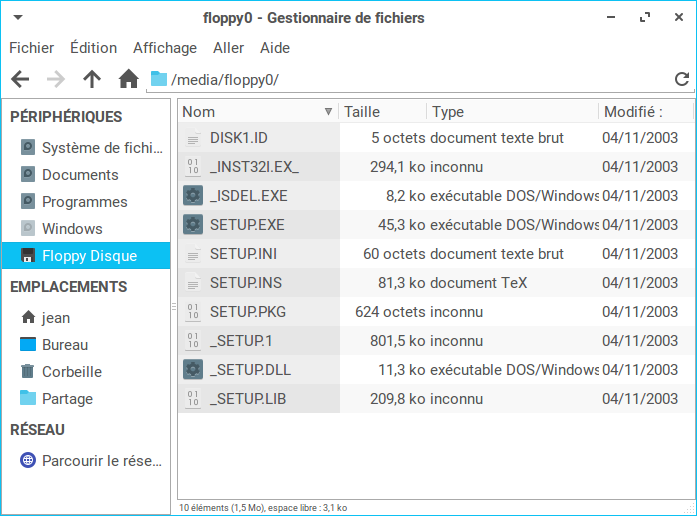Reload the current folder view
Viewport: 697px width, 516px height.
[x=682, y=79]
